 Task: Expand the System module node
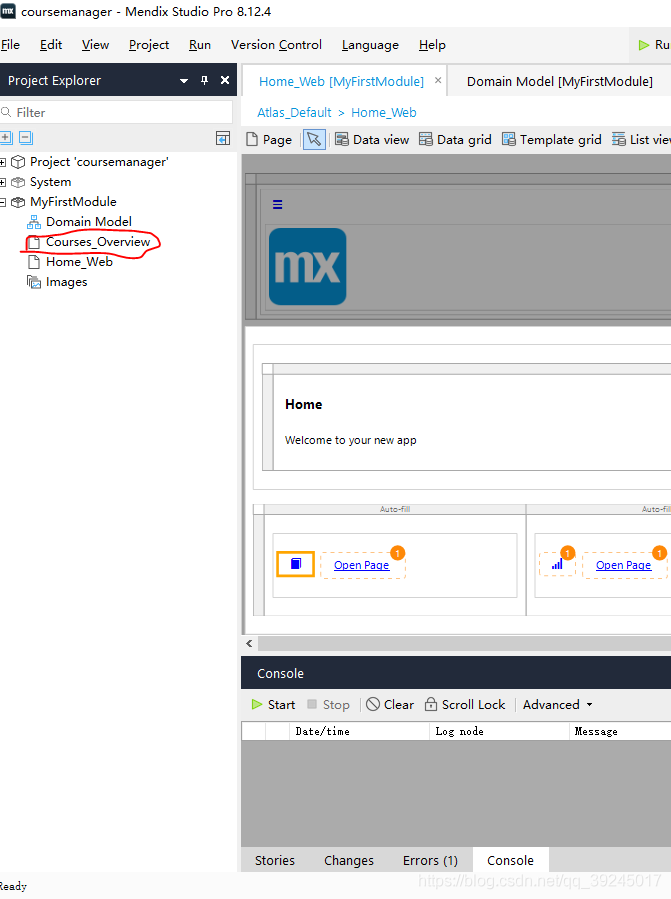tap(4, 182)
